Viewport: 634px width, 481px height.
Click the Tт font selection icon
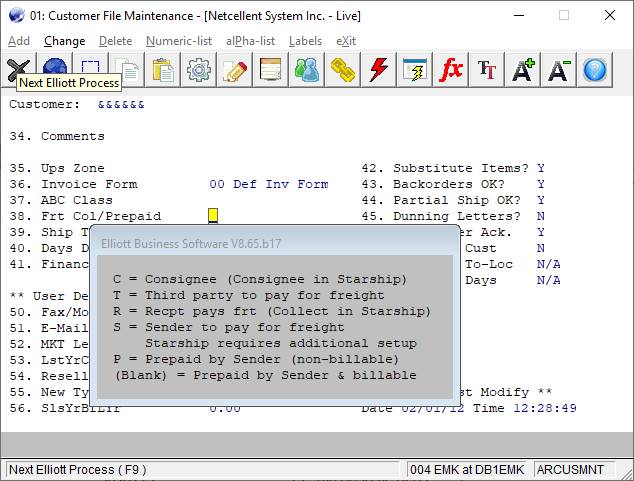coord(487,70)
